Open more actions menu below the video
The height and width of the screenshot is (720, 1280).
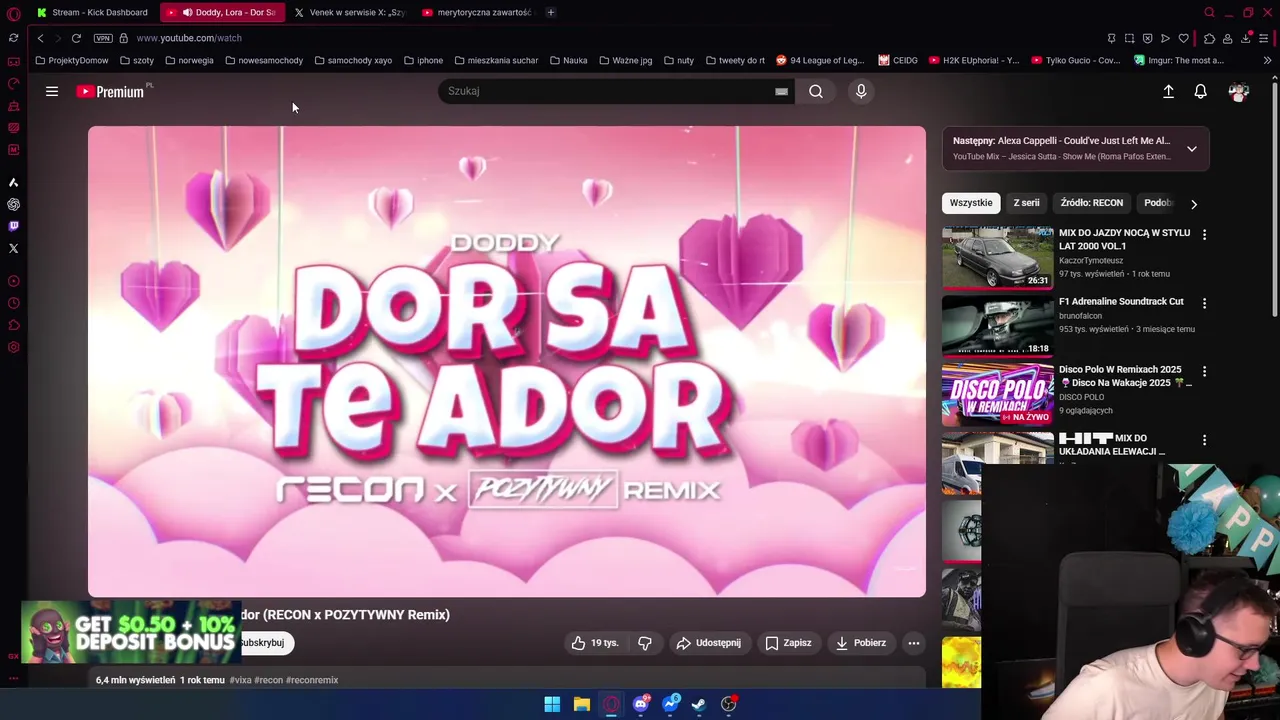(914, 643)
